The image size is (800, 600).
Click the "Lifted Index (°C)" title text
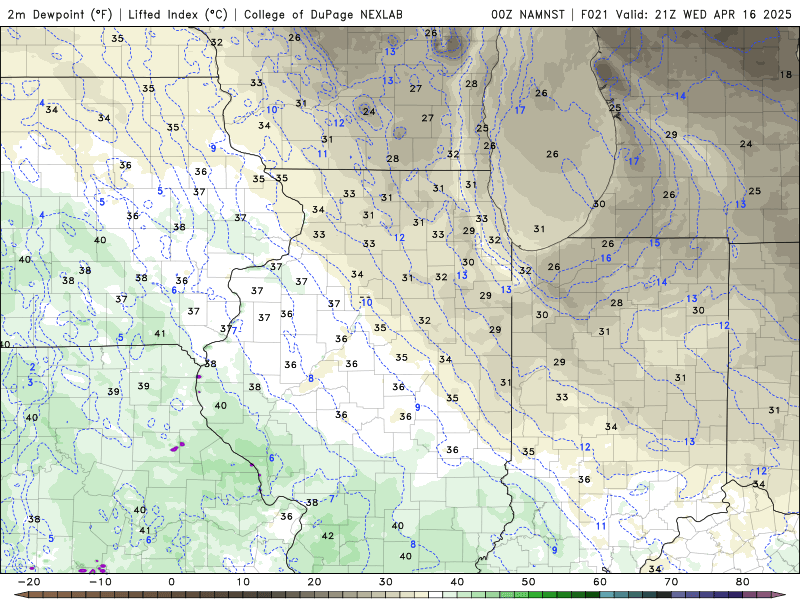point(178,14)
